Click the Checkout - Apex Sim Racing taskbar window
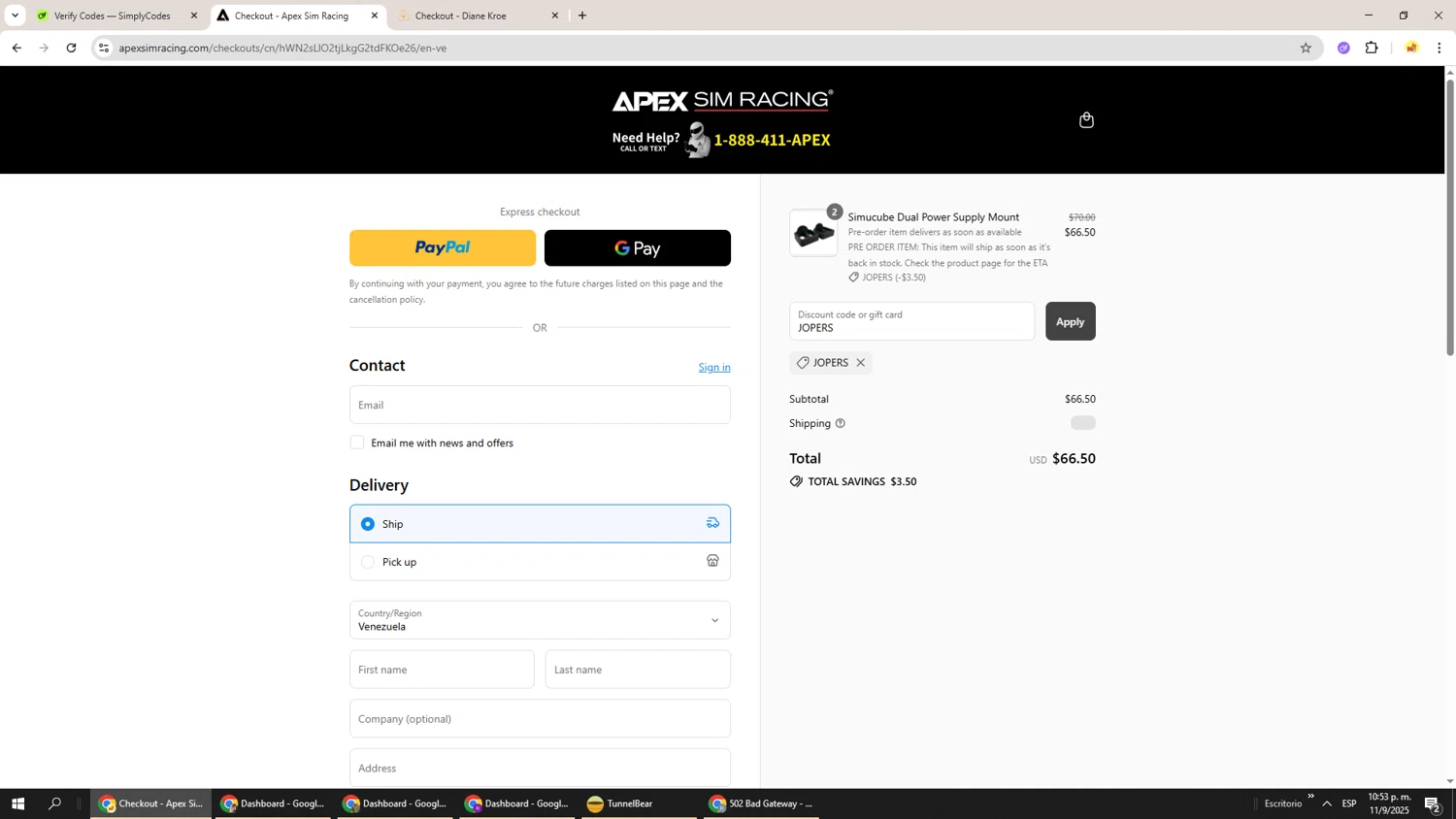Screen dimensions: 1456x819 coord(151,803)
